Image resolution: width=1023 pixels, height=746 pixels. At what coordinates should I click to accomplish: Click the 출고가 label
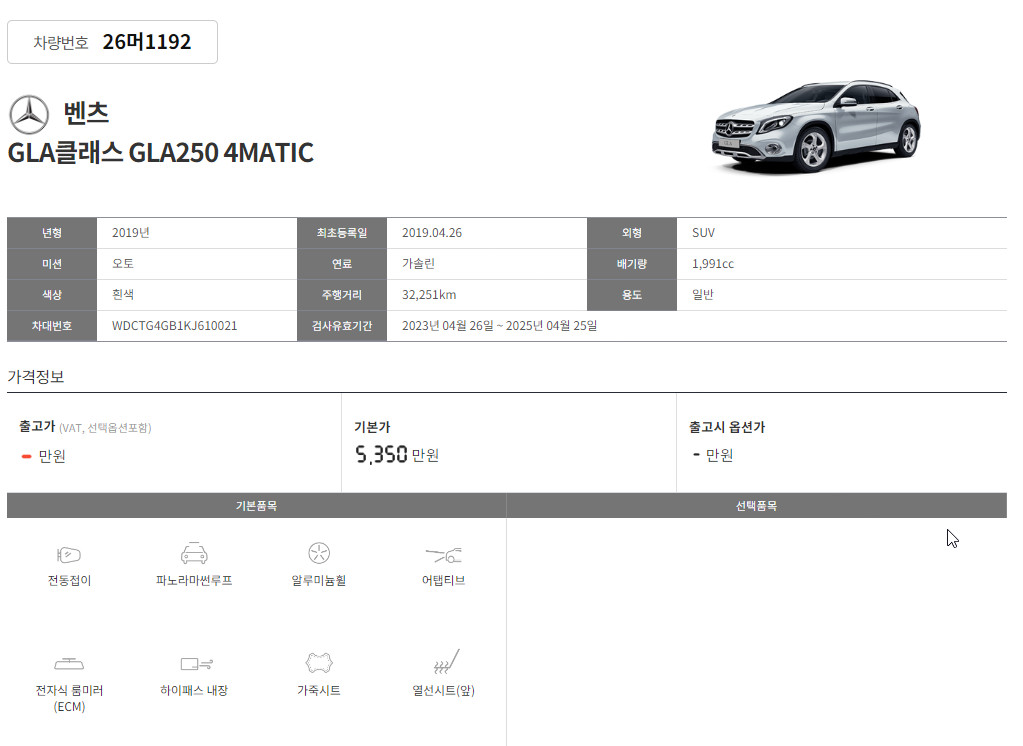37,426
